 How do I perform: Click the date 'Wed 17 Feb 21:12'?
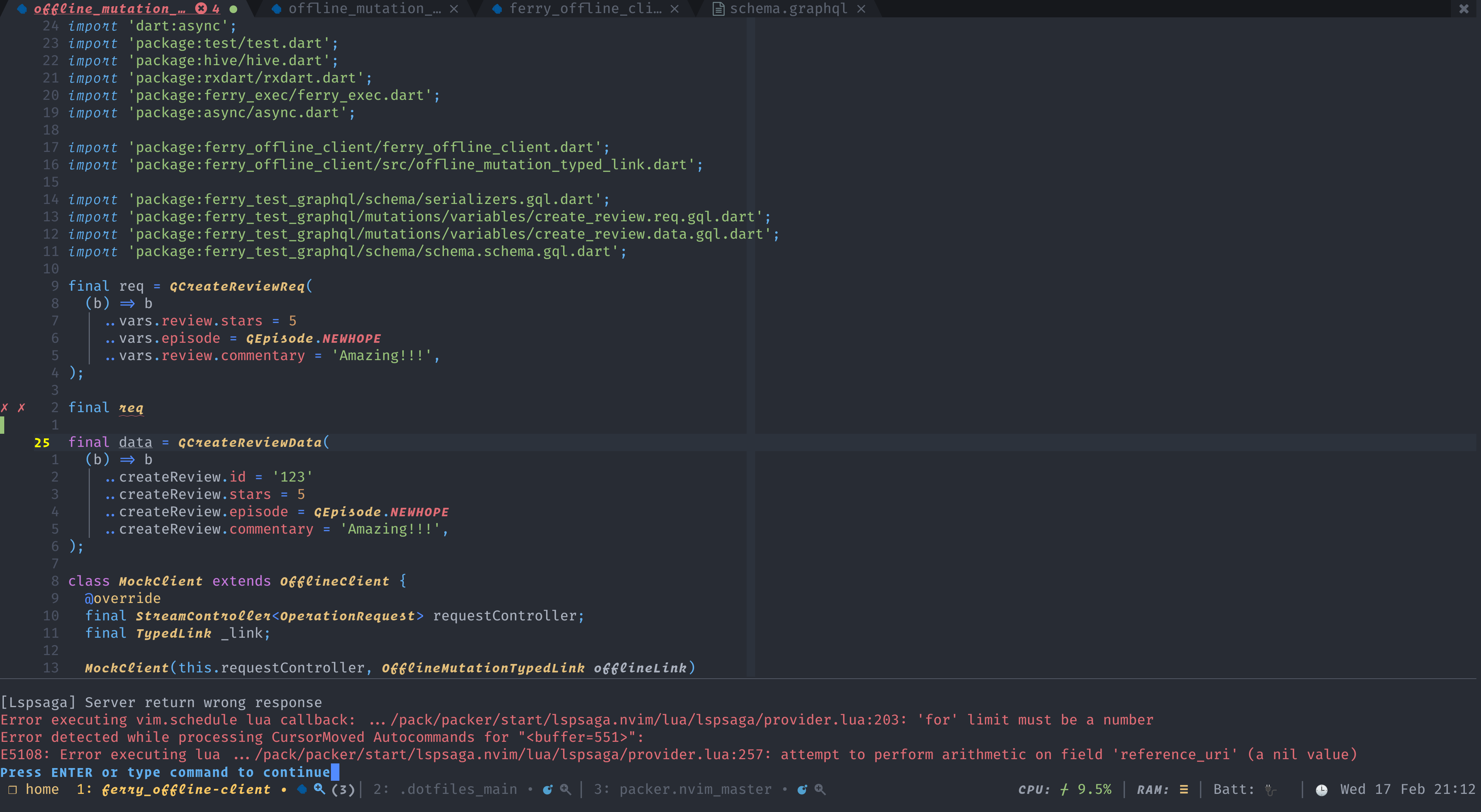tap(1408, 790)
